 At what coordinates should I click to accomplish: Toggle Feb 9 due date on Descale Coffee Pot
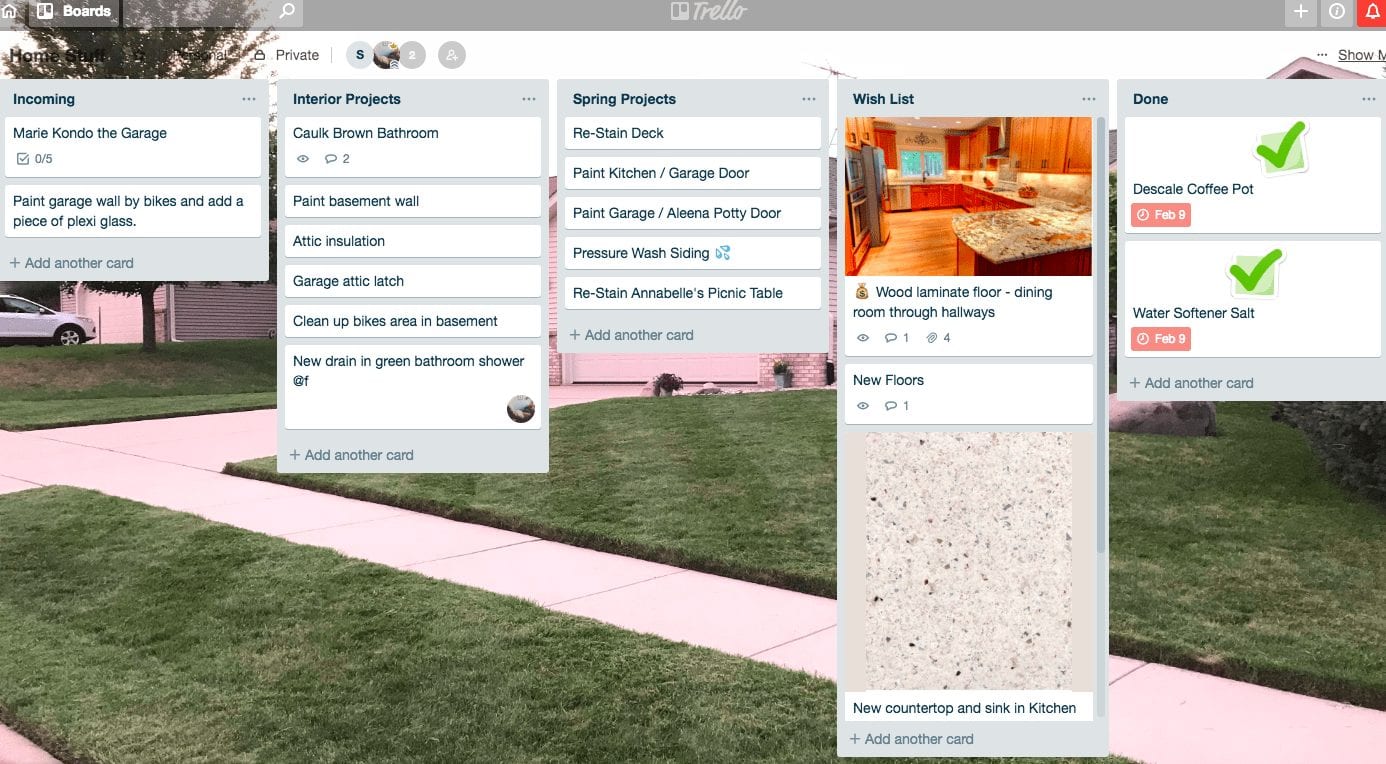pyautogui.click(x=1161, y=215)
